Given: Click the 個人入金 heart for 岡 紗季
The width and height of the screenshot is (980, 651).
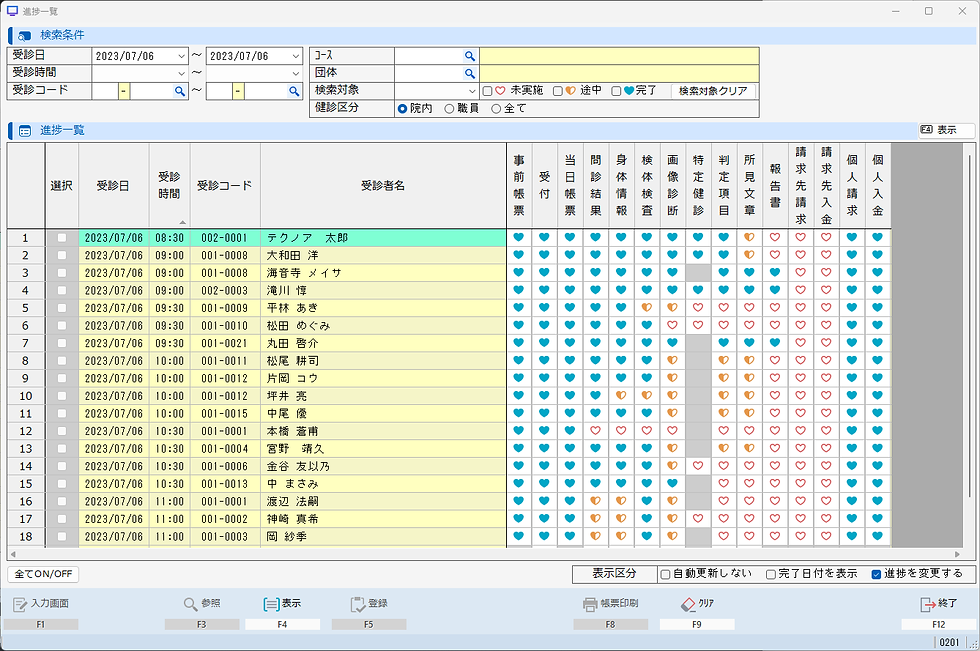Looking at the screenshot, I should coord(878,536).
